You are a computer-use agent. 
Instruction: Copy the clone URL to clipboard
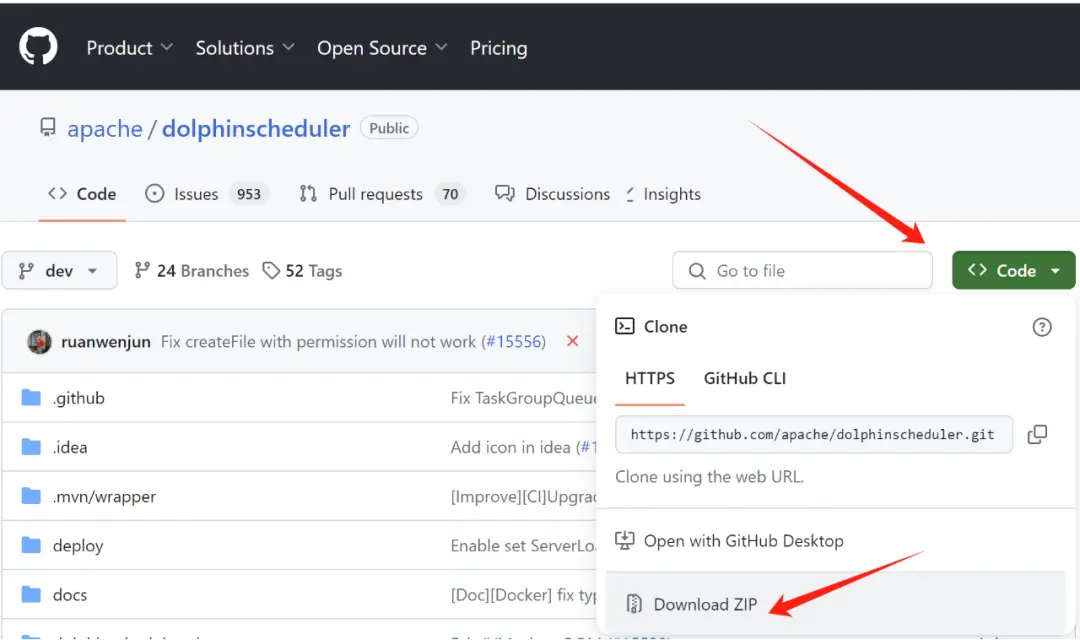coord(1038,434)
